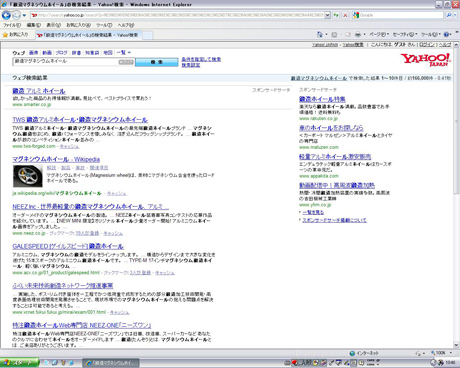460x368 pixels.
Task: Select the 地図 search category tab
Action: tap(108, 53)
